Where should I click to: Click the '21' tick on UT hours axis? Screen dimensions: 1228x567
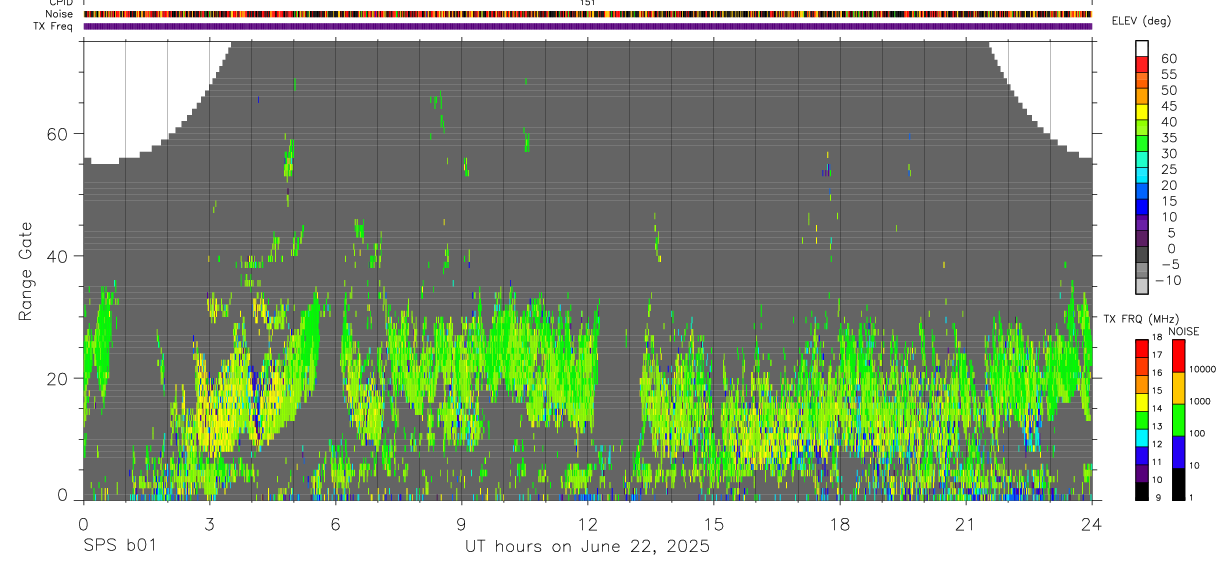(965, 523)
